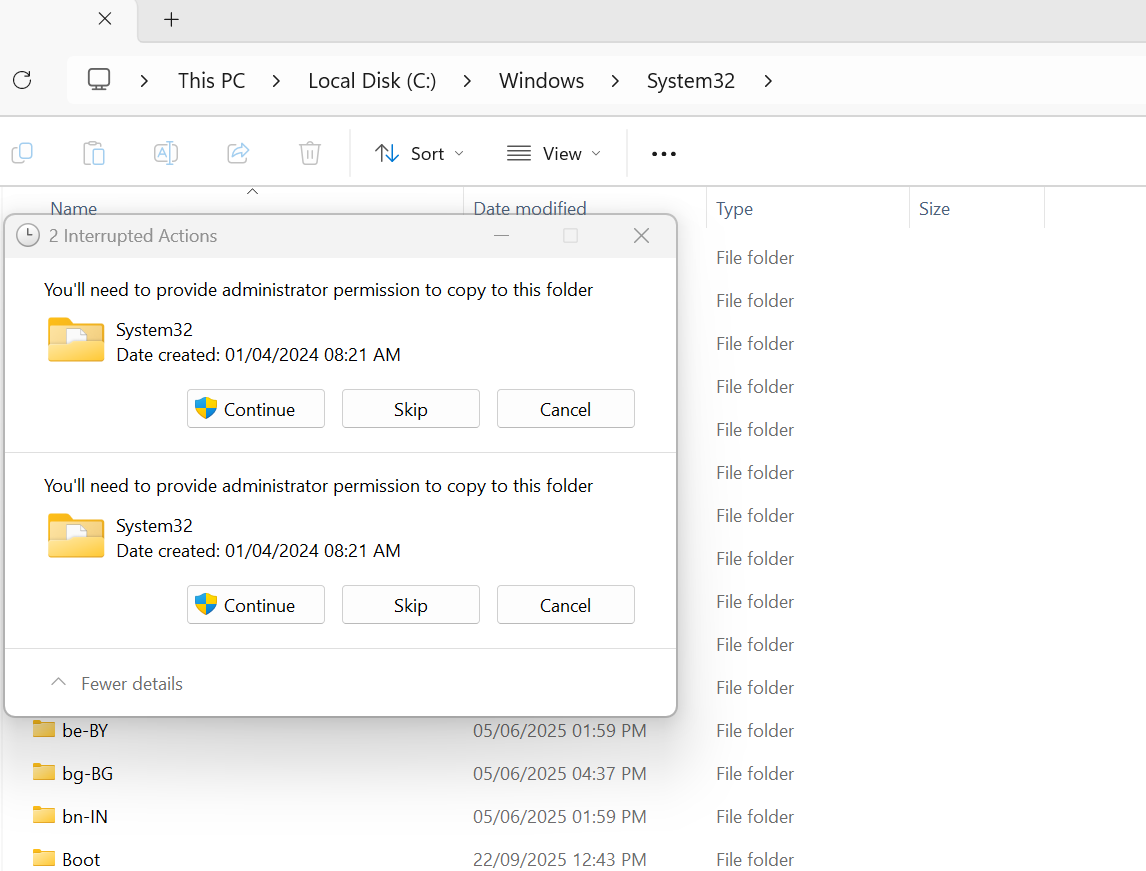The width and height of the screenshot is (1146, 871).
Task: Click the Delete trash can icon
Action: pyautogui.click(x=310, y=153)
